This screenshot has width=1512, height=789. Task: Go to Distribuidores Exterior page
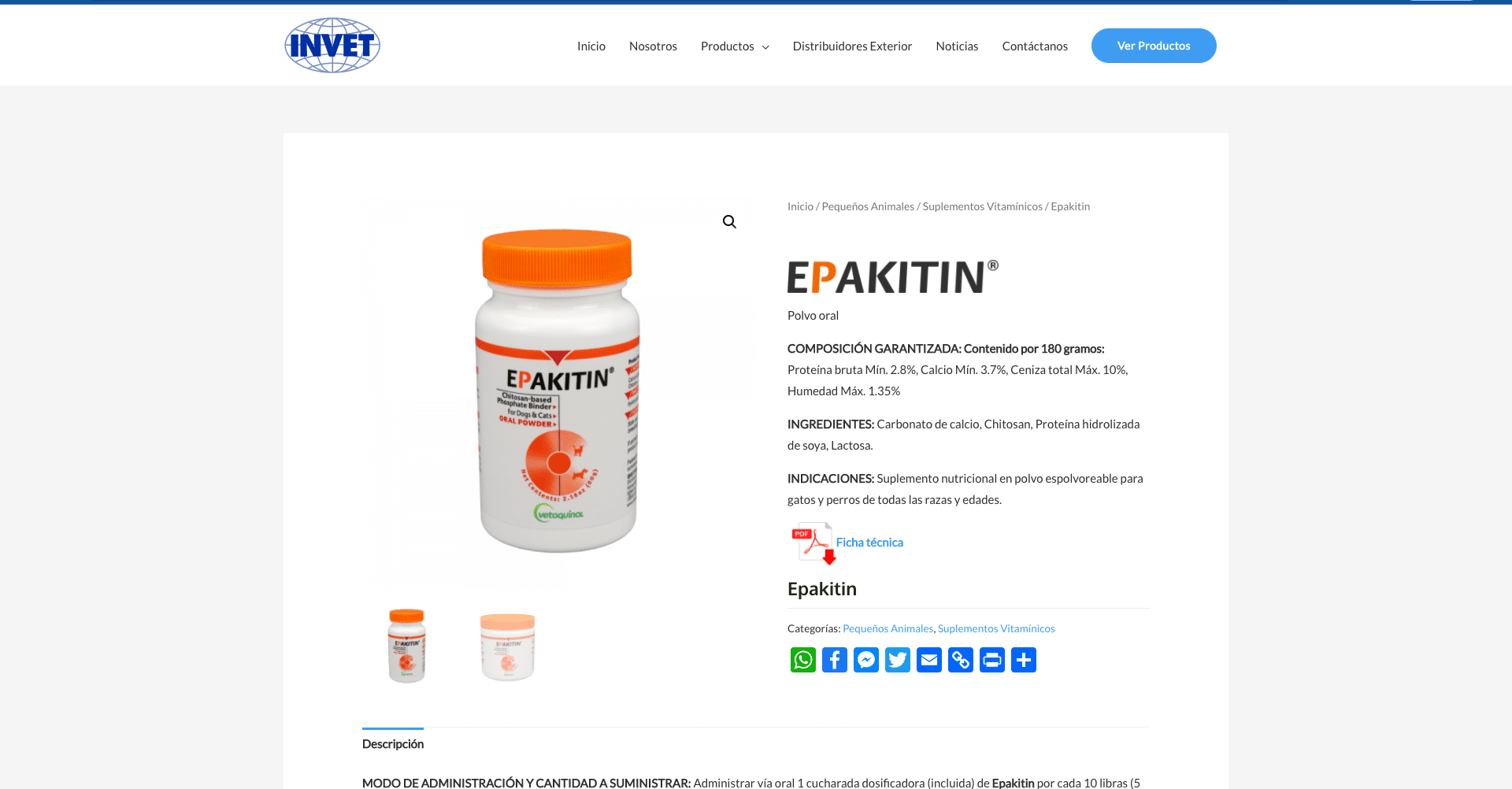click(x=852, y=46)
